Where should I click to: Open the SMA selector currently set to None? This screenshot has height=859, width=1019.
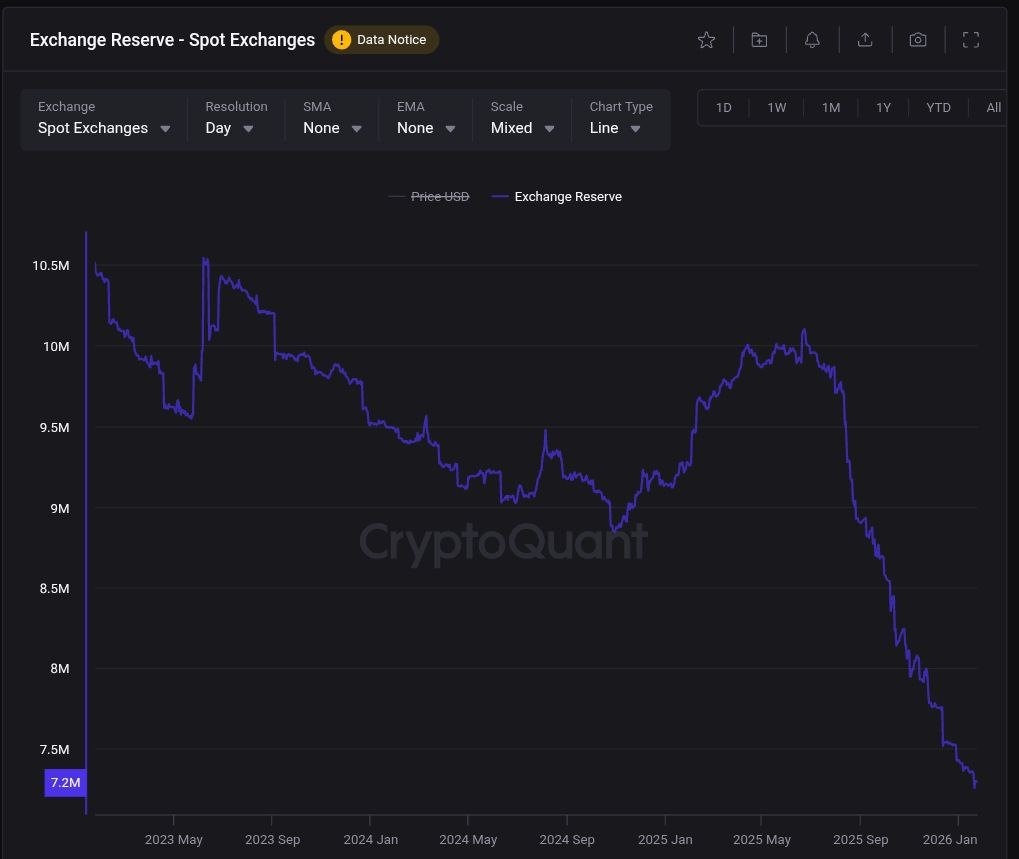click(x=330, y=128)
